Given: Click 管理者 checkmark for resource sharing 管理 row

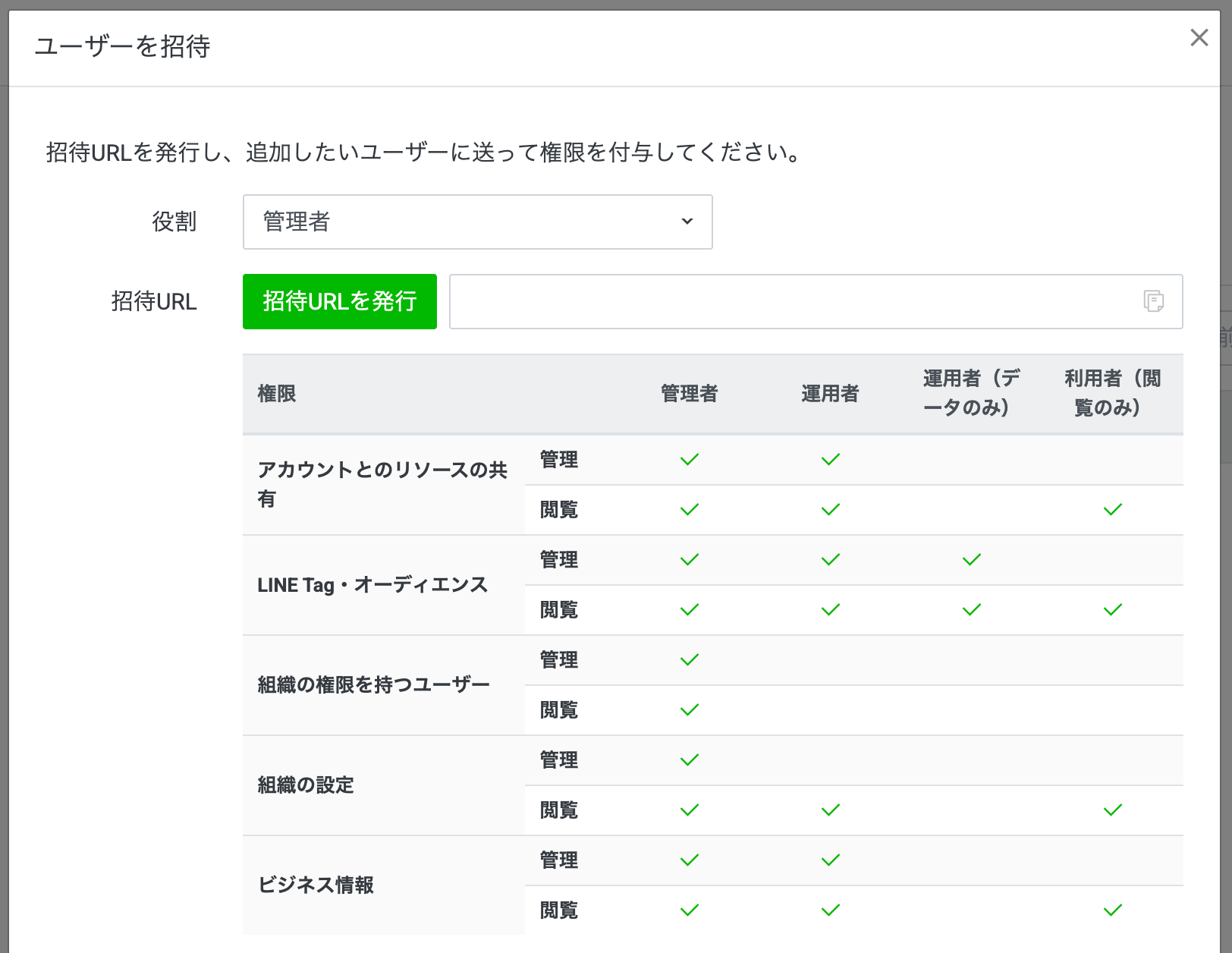Looking at the screenshot, I should click(x=689, y=460).
